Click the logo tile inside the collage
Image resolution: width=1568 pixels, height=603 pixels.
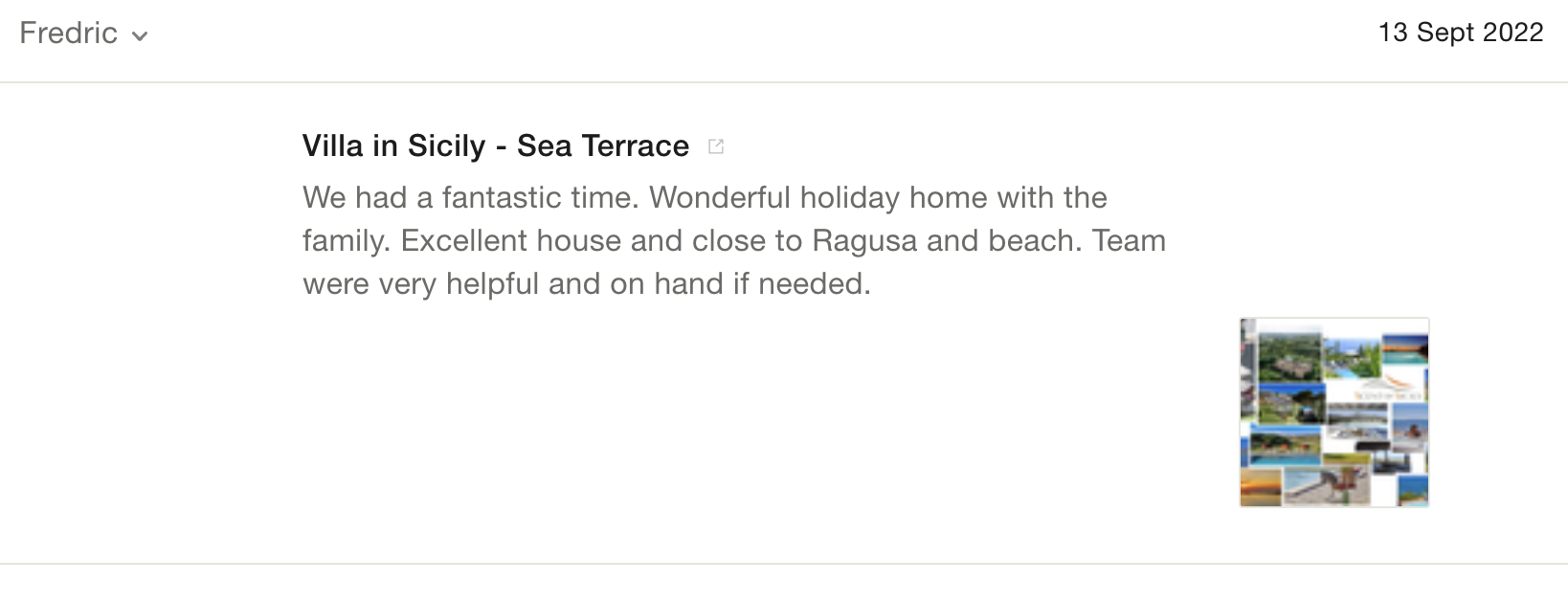[1390, 389]
